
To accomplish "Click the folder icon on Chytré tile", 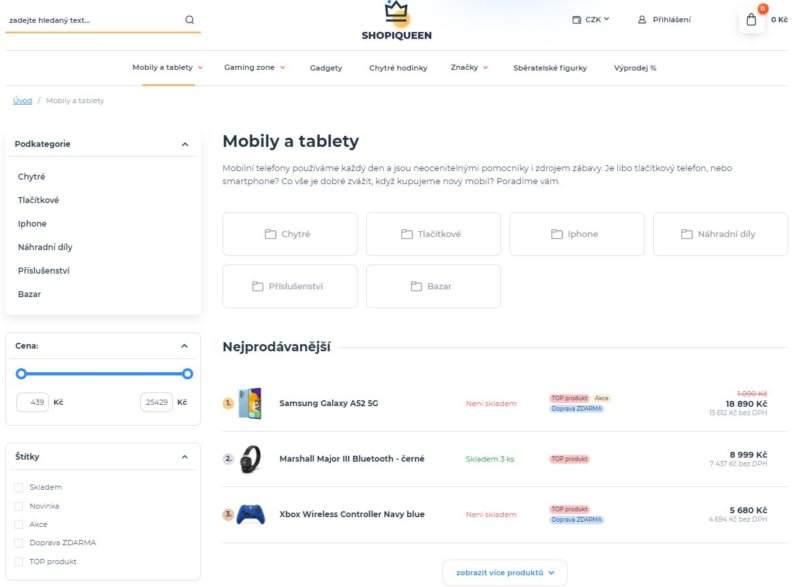I will 270,234.
